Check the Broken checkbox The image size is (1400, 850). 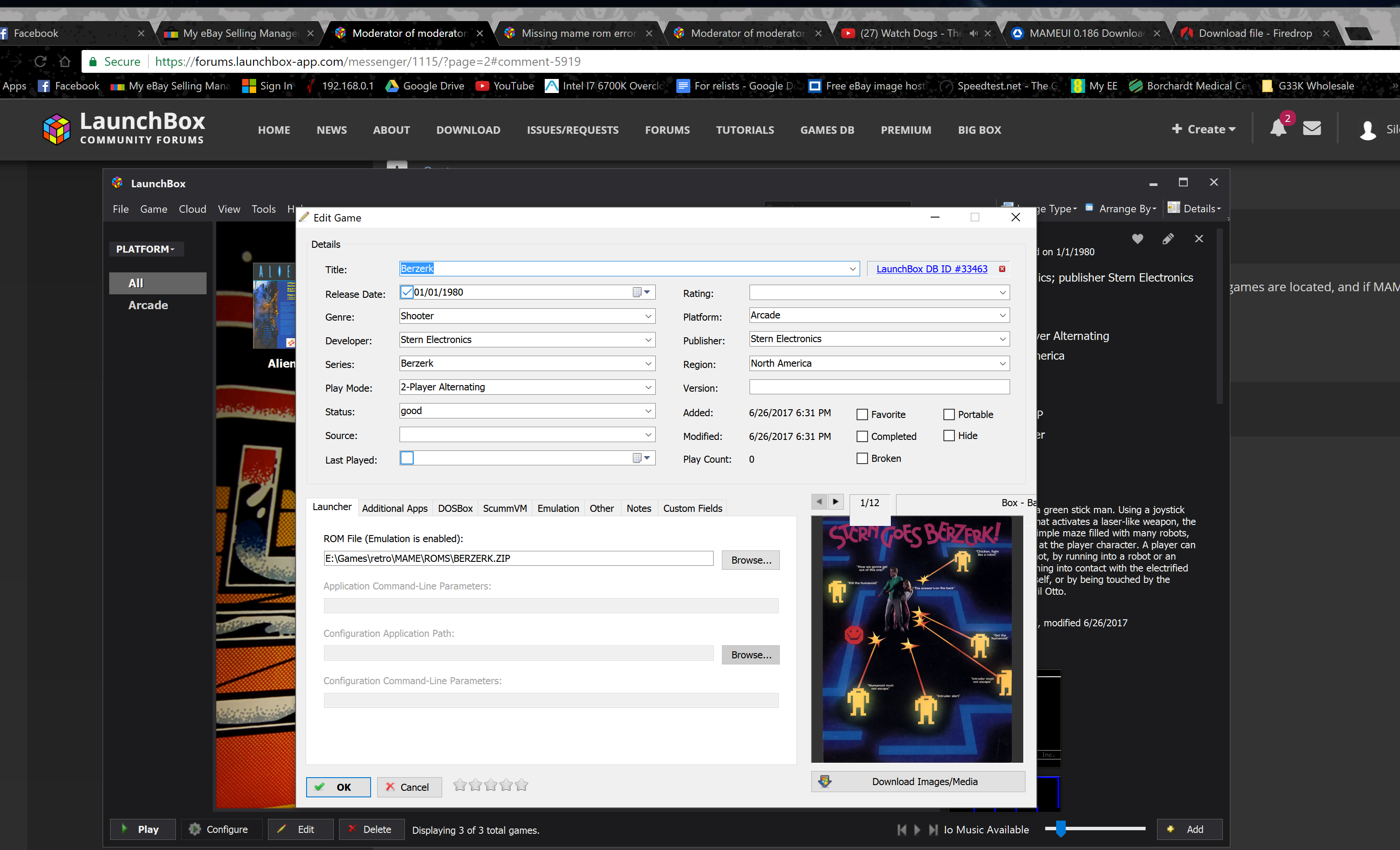(x=862, y=458)
